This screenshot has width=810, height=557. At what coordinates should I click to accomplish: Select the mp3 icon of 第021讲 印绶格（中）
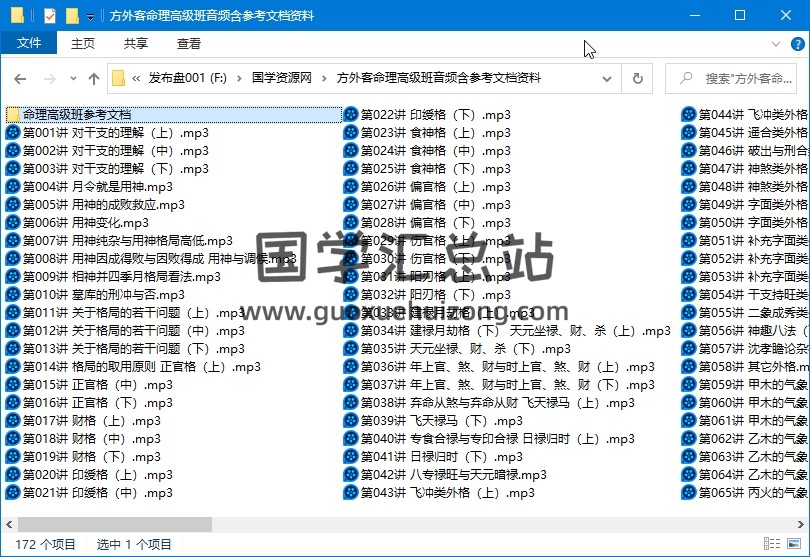13,492
